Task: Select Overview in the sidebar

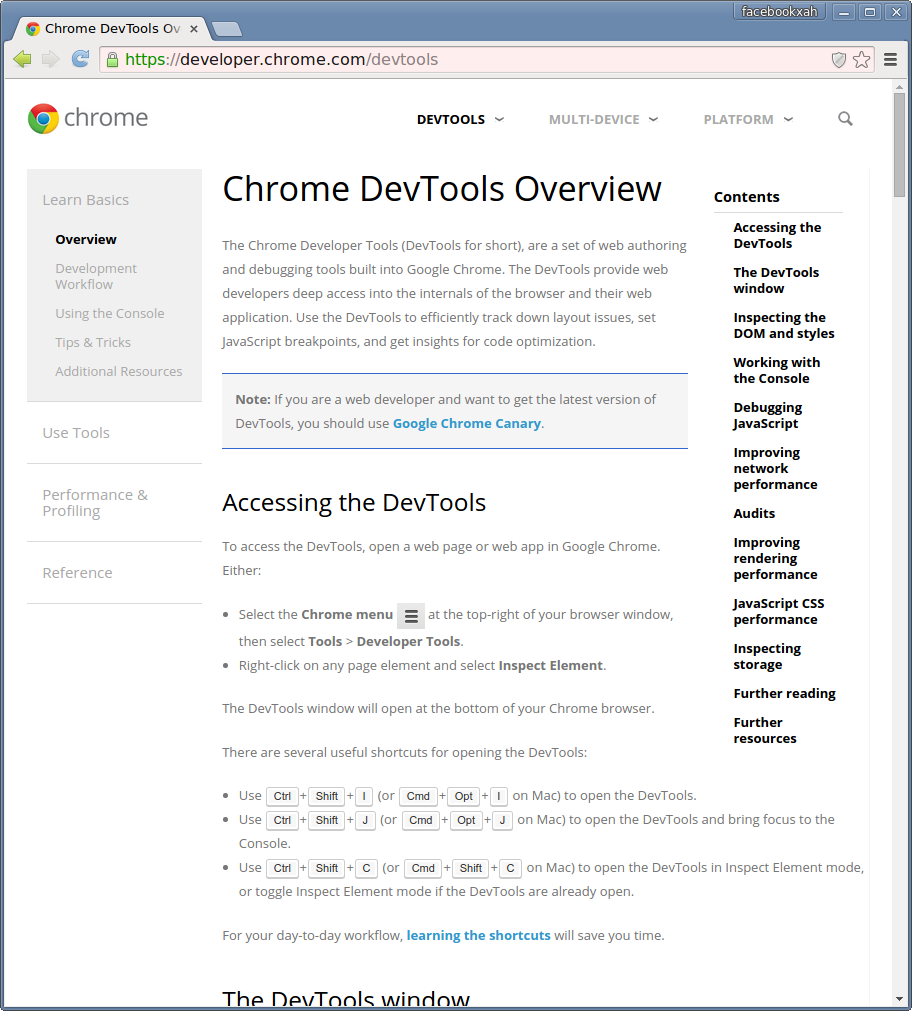Action: pyautogui.click(x=86, y=239)
